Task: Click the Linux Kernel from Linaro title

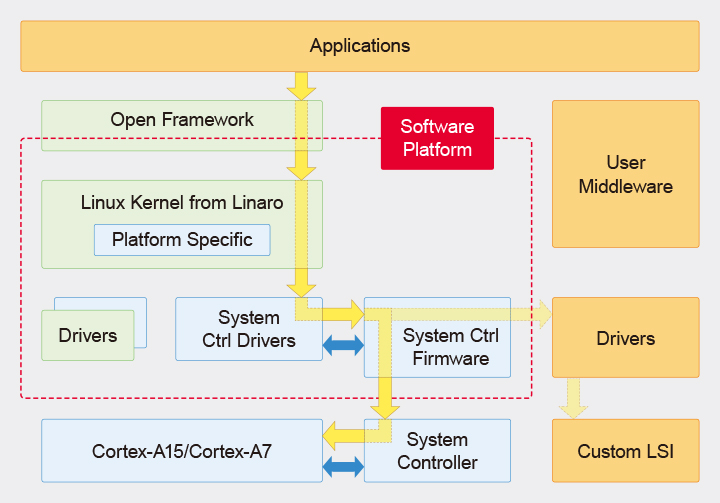Action: coord(182,203)
